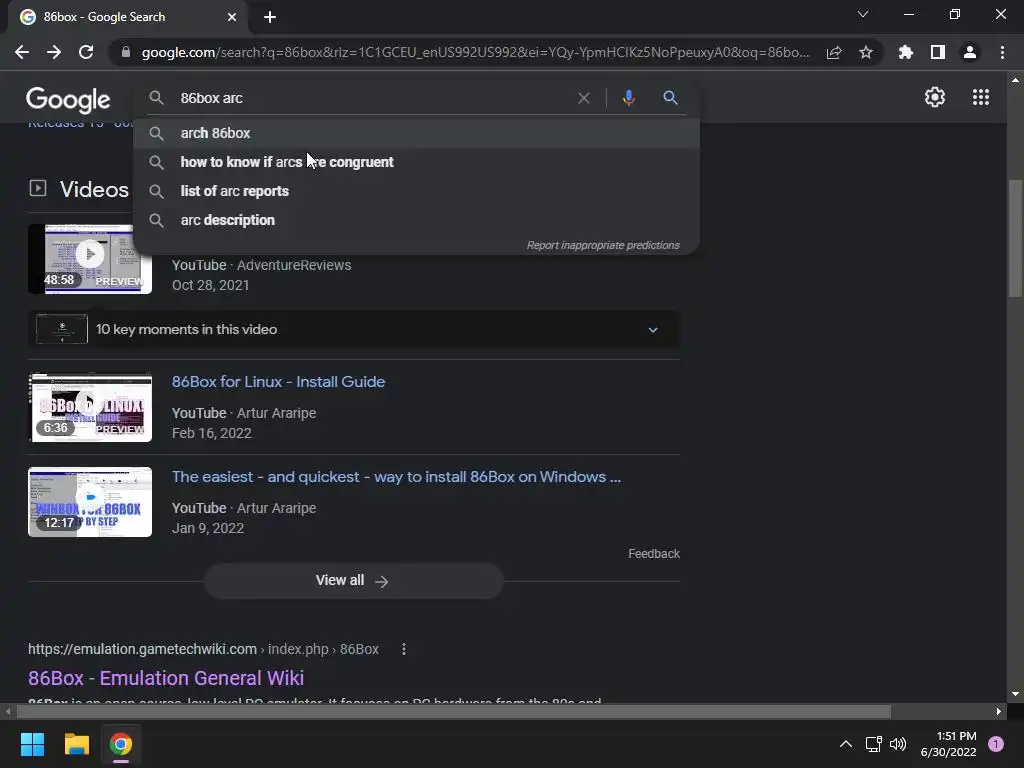Open the Google apps grid
Image resolution: width=1024 pixels, height=768 pixels.
click(x=981, y=97)
